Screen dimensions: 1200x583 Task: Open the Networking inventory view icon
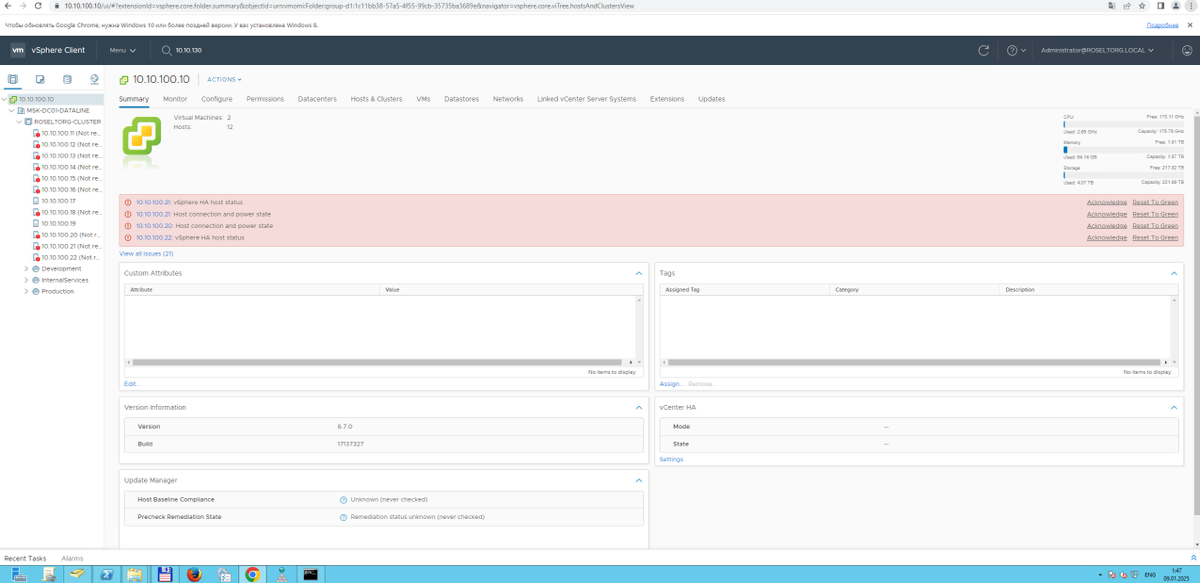click(x=94, y=79)
